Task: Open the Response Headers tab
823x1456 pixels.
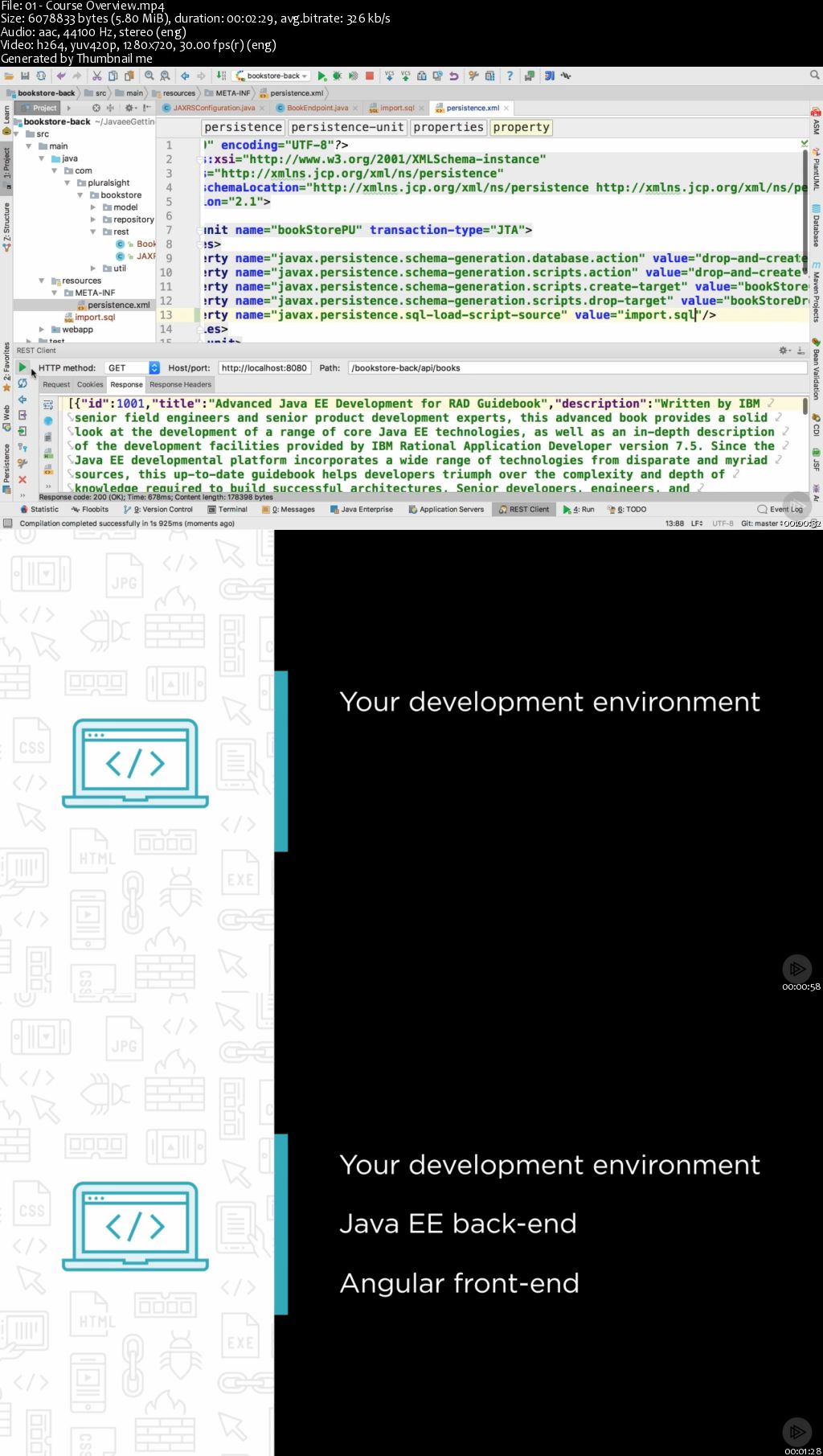Action: click(x=180, y=384)
